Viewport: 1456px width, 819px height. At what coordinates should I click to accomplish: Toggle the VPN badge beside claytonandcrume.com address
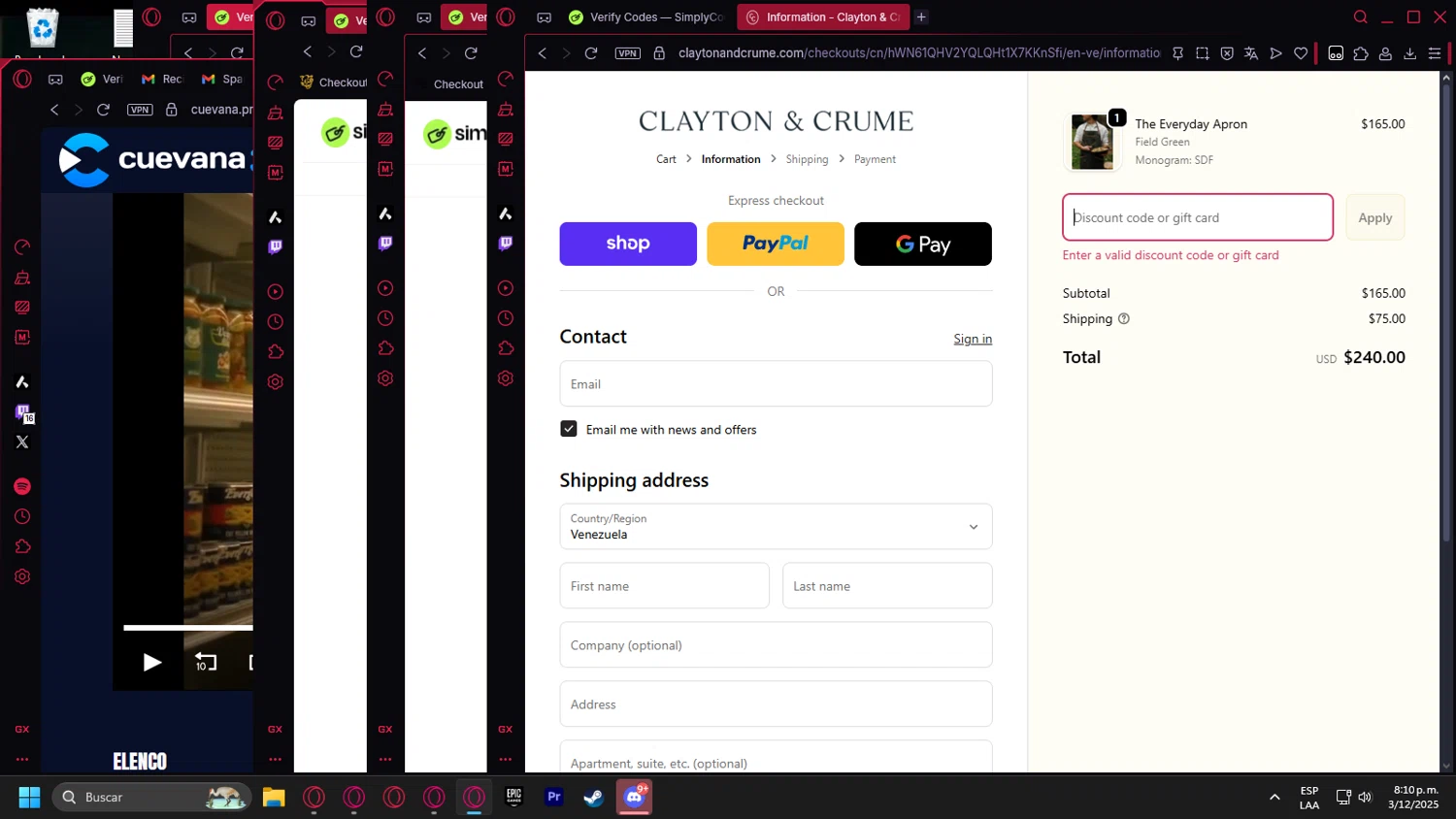(628, 53)
